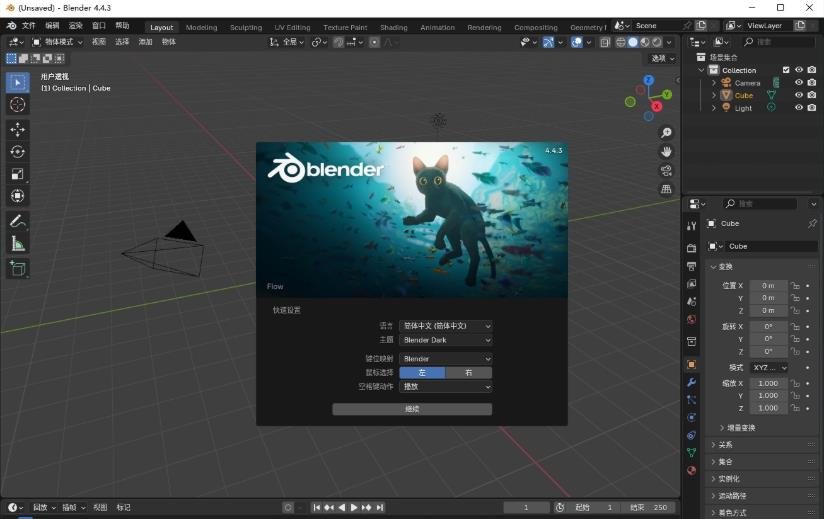Choose the left mouse select button

point(422,372)
